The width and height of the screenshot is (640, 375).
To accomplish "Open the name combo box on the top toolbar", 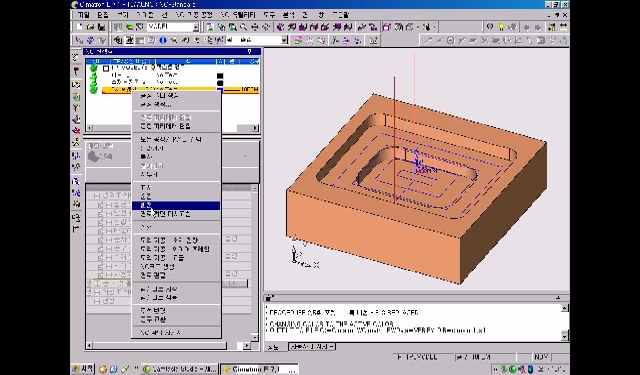I will click(196, 27).
